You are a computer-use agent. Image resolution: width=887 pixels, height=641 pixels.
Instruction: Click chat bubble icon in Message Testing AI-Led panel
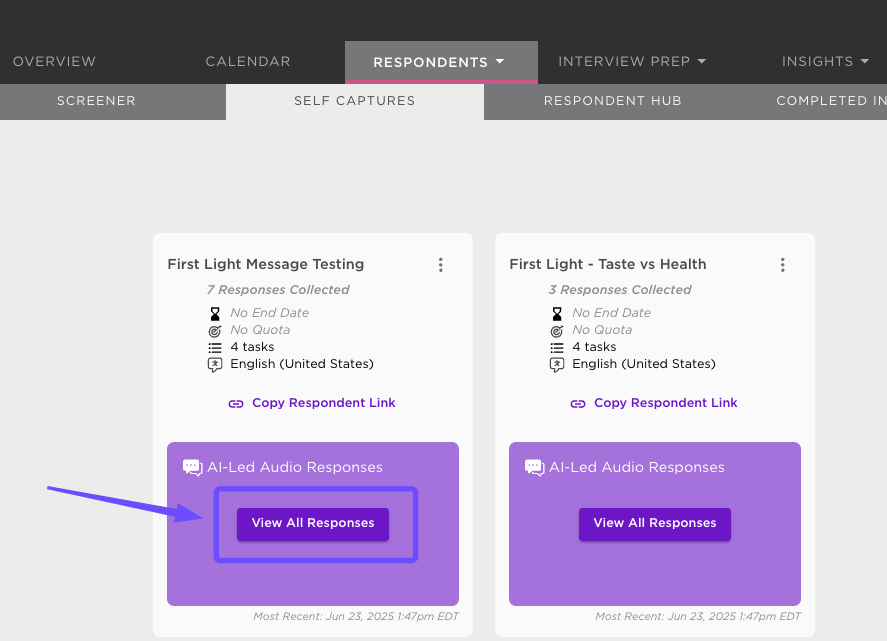click(x=192, y=467)
